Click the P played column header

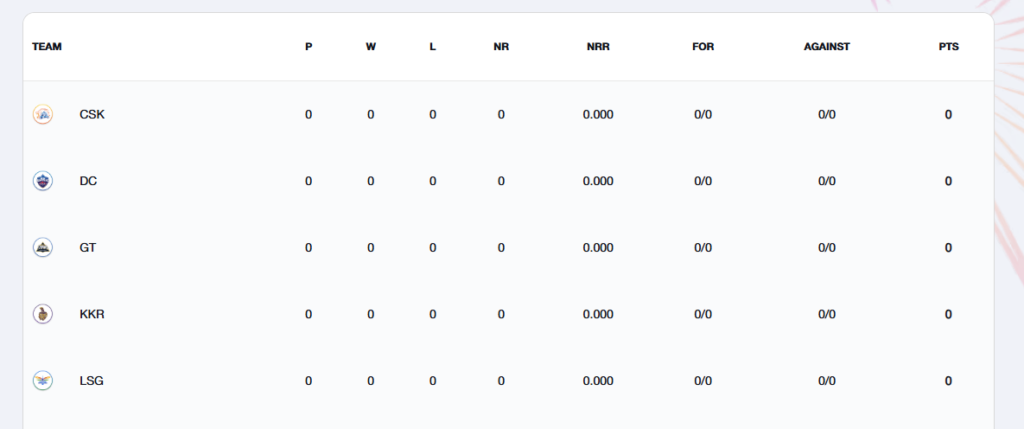308,47
